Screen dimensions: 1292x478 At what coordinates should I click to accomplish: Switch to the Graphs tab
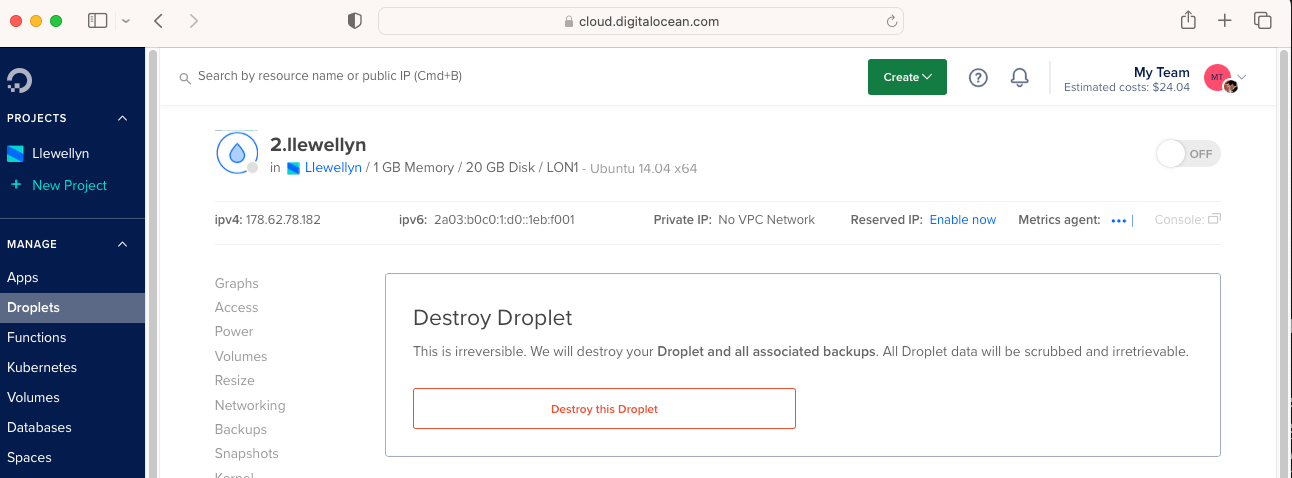(237, 283)
